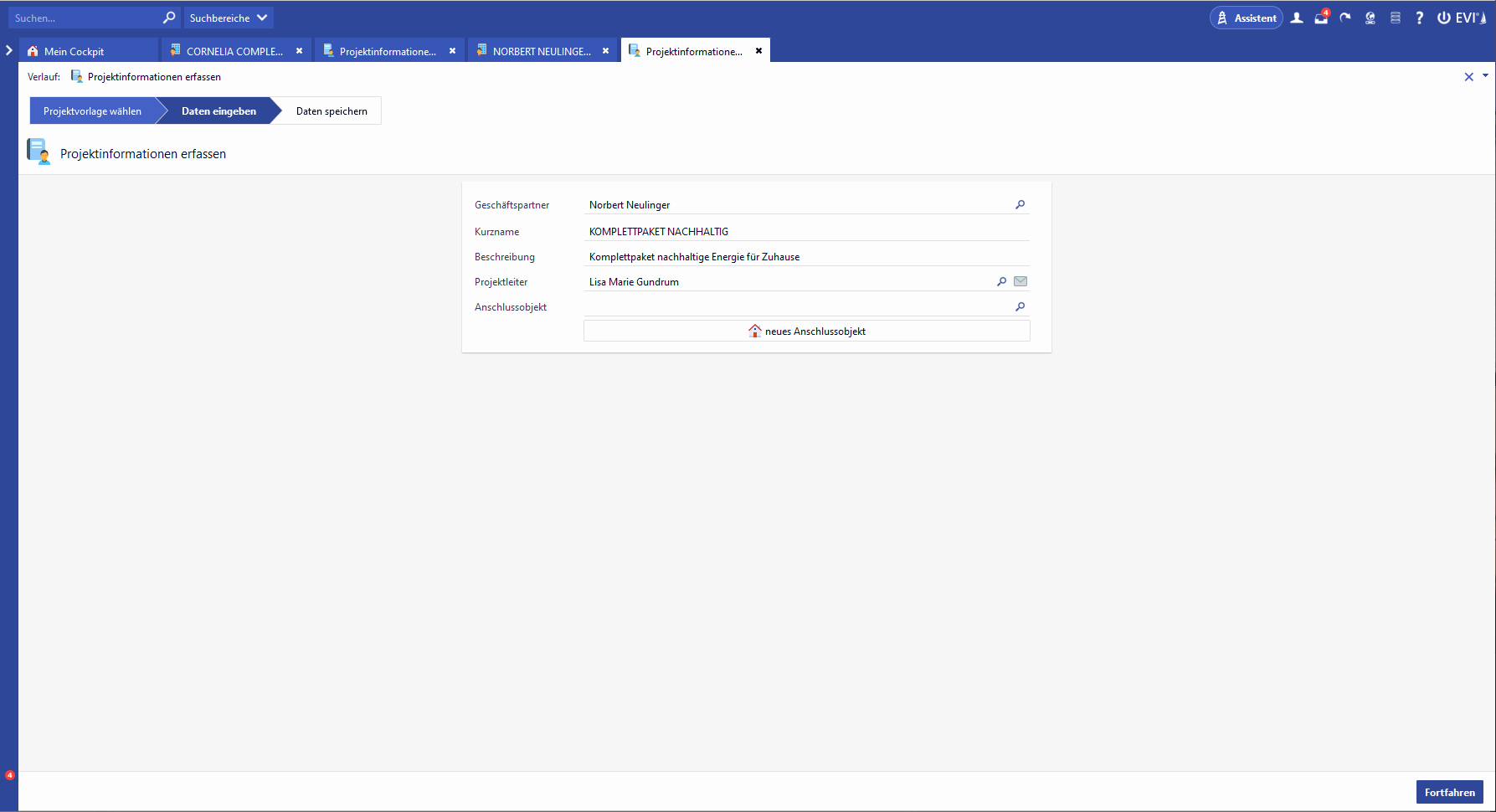Click the globe network icon in header

point(1370,18)
